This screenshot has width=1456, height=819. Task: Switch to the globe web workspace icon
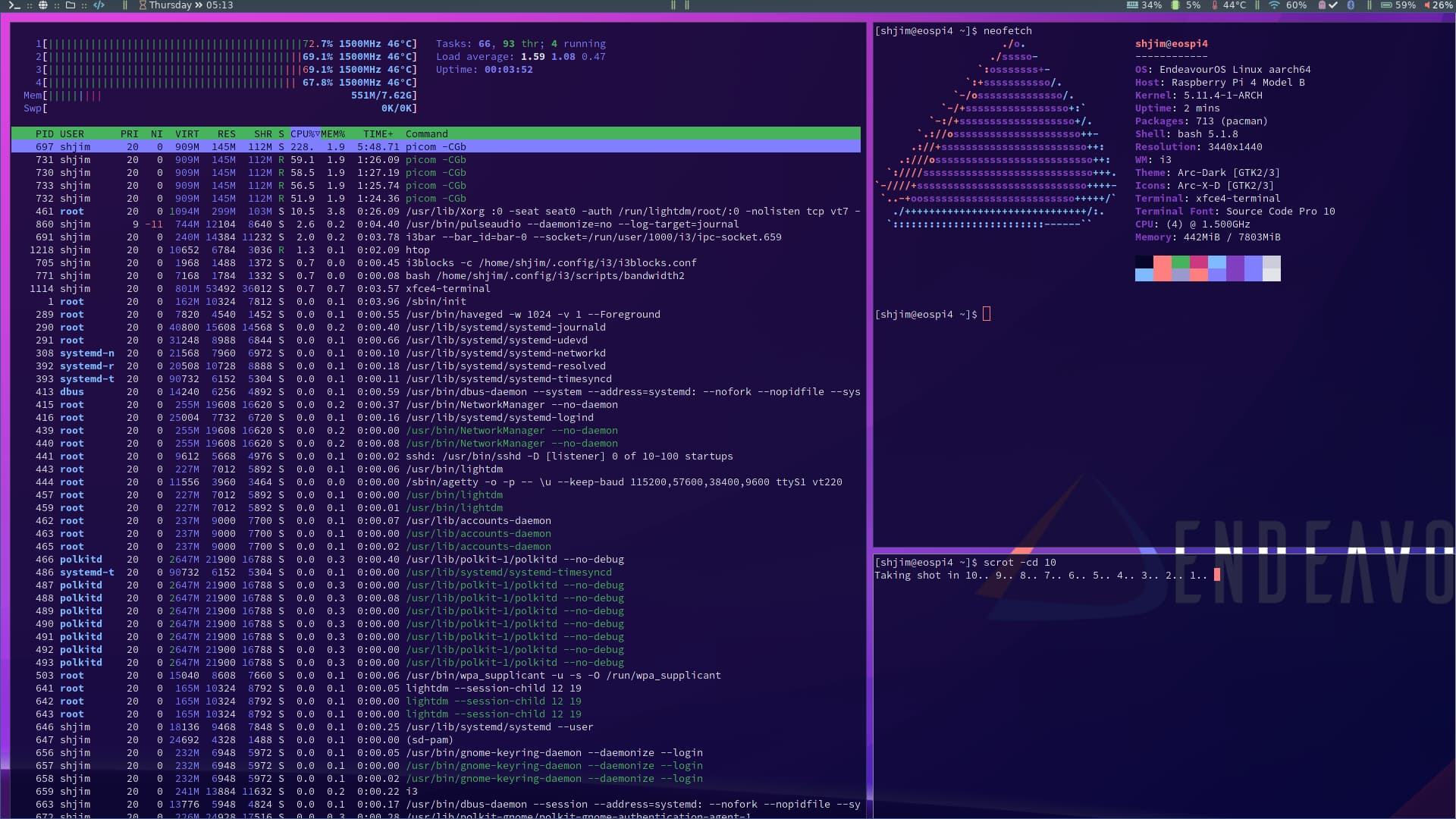click(x=43, y=5)
